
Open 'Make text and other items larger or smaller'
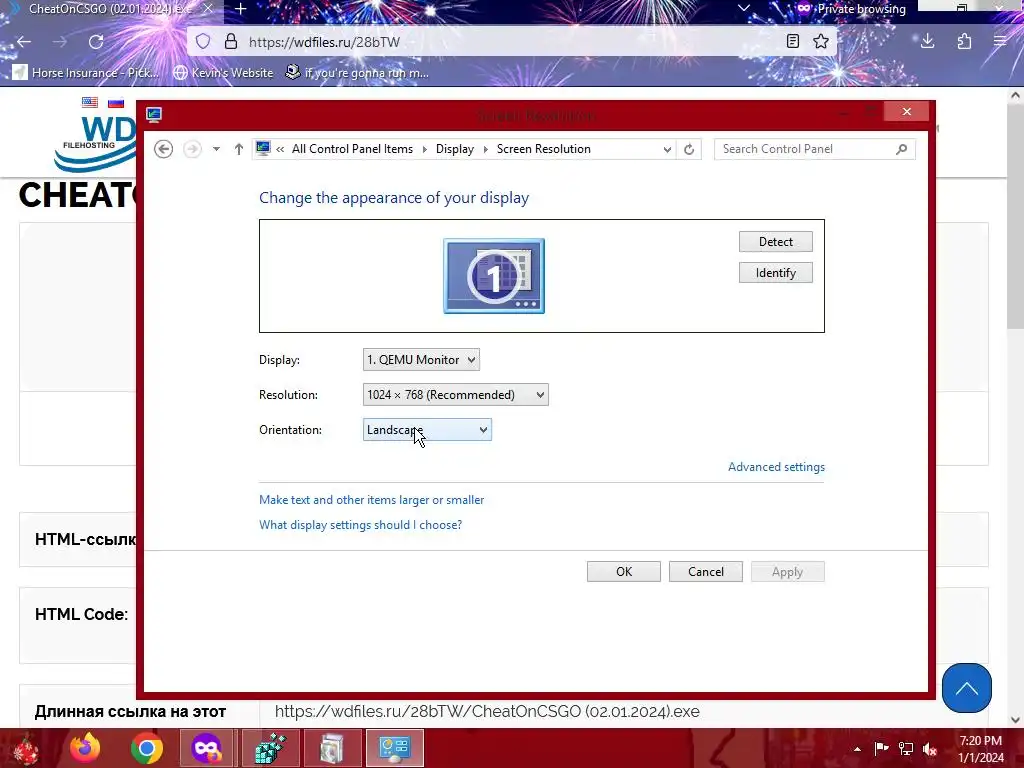[x=372, y=500]
